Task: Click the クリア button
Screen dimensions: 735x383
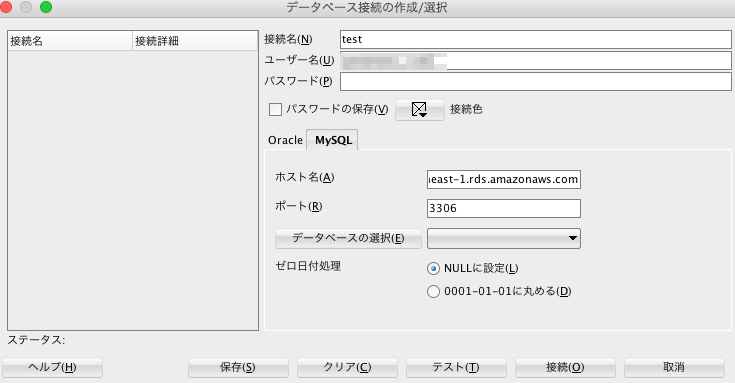Action: [347, 367]
